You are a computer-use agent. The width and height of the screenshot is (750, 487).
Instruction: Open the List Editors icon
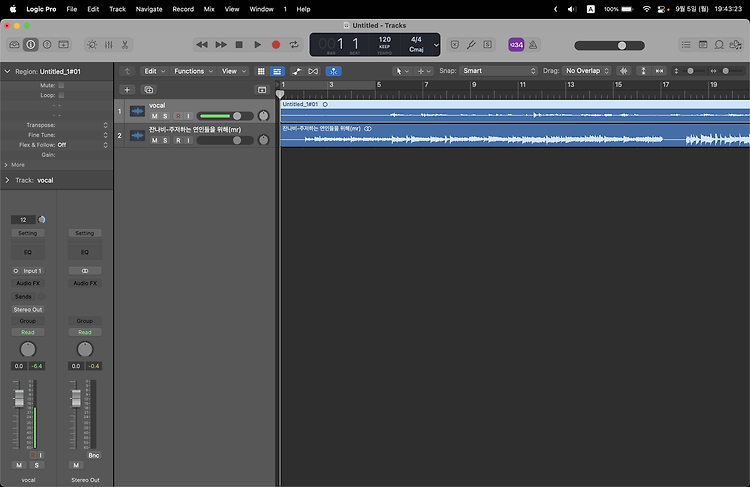686,44
